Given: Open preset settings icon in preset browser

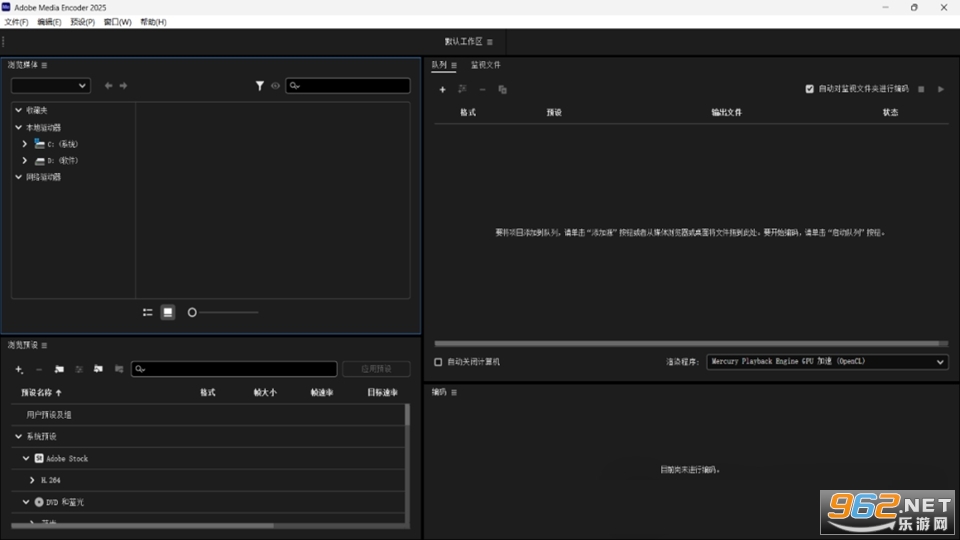Looking at the screenshot, I should [78, 369].
